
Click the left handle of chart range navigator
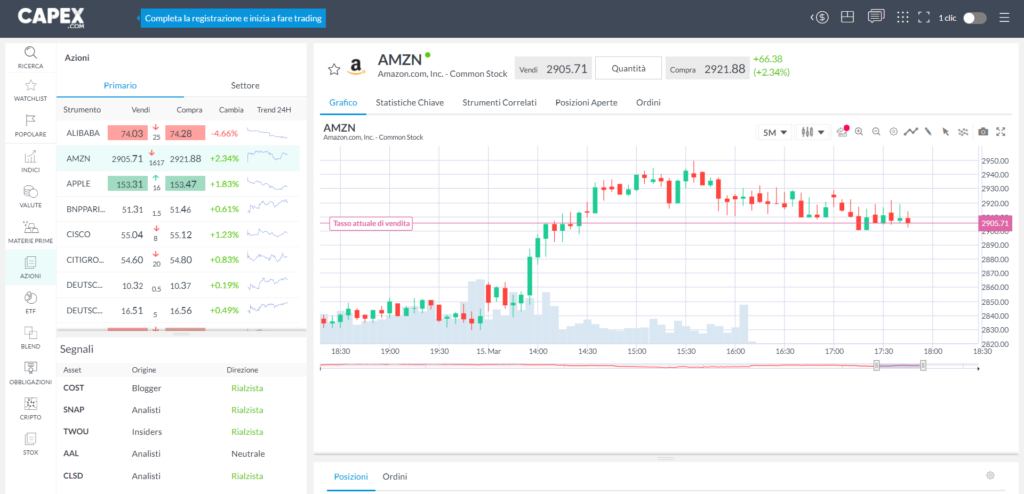(876, 365)
